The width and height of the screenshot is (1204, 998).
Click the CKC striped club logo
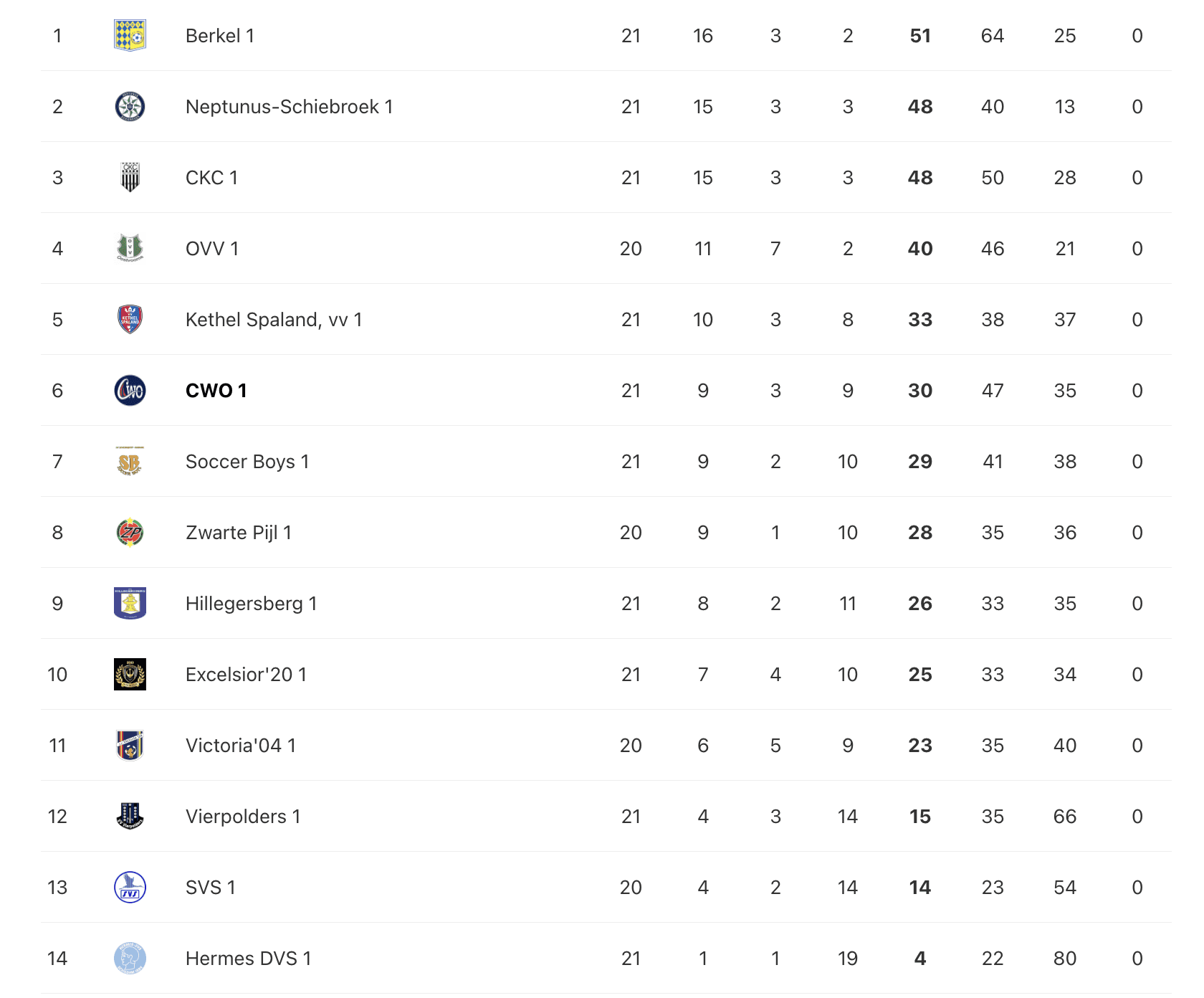(x=130, y=177)
